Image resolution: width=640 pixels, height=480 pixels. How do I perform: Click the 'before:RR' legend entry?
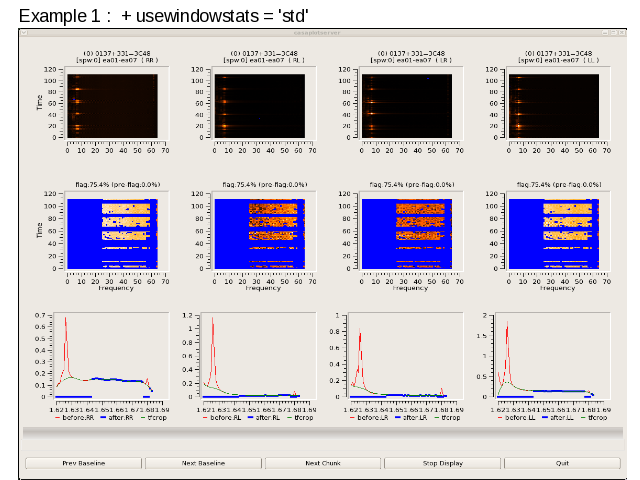[x=74, y=418]
